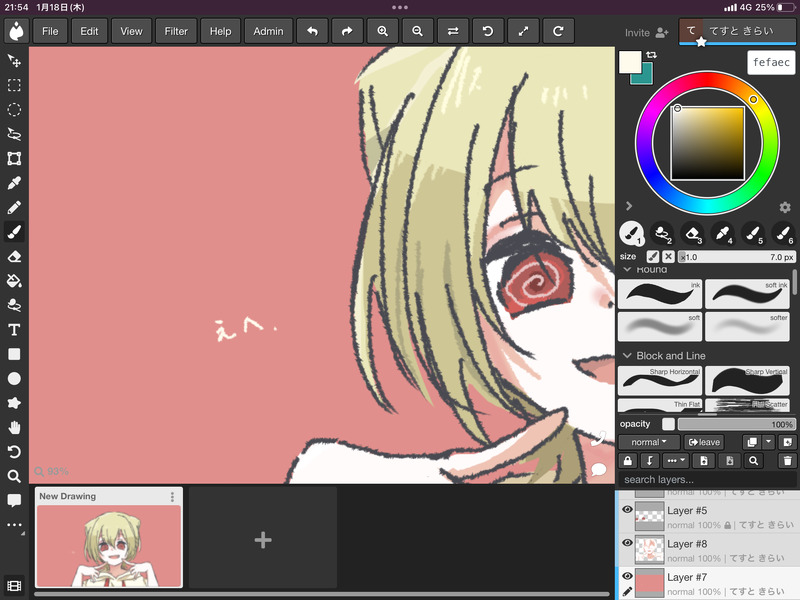Open the Magma logo home icon
This screenshot has width=800, height=600.
(16, 31)
